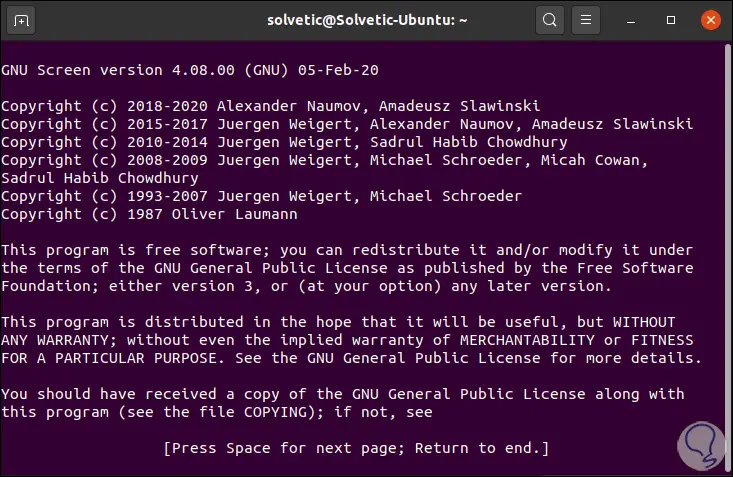This screenshot has height=477, width=733.
Task: Click the line You should have received
Action: 343,394
